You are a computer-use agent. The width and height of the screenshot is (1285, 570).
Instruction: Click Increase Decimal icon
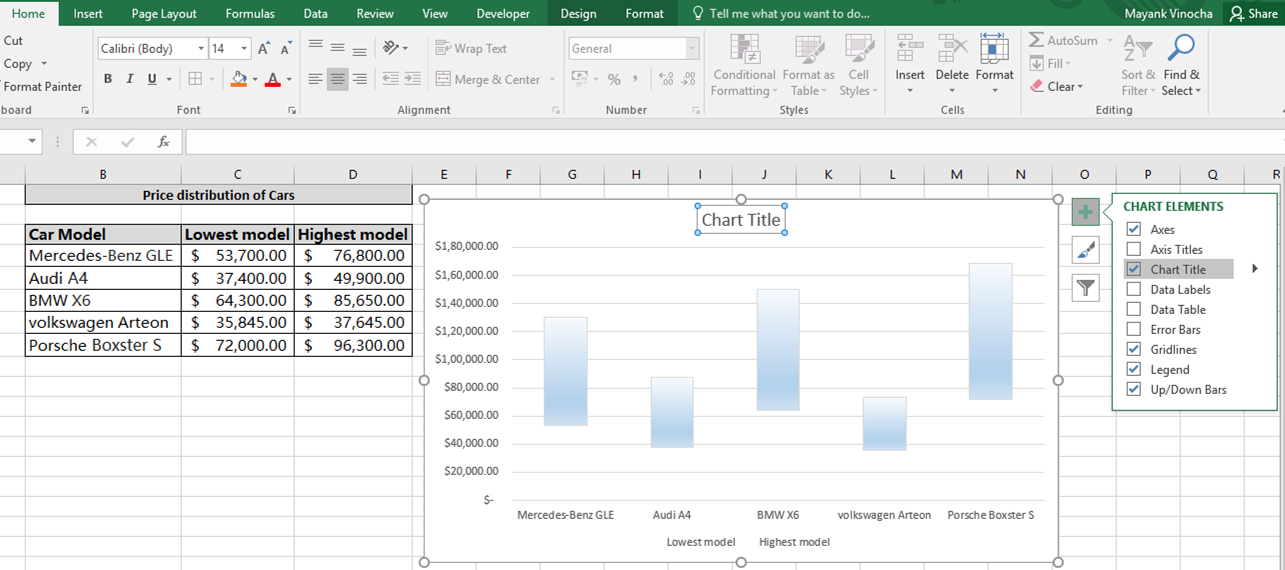tap(667, 79)
